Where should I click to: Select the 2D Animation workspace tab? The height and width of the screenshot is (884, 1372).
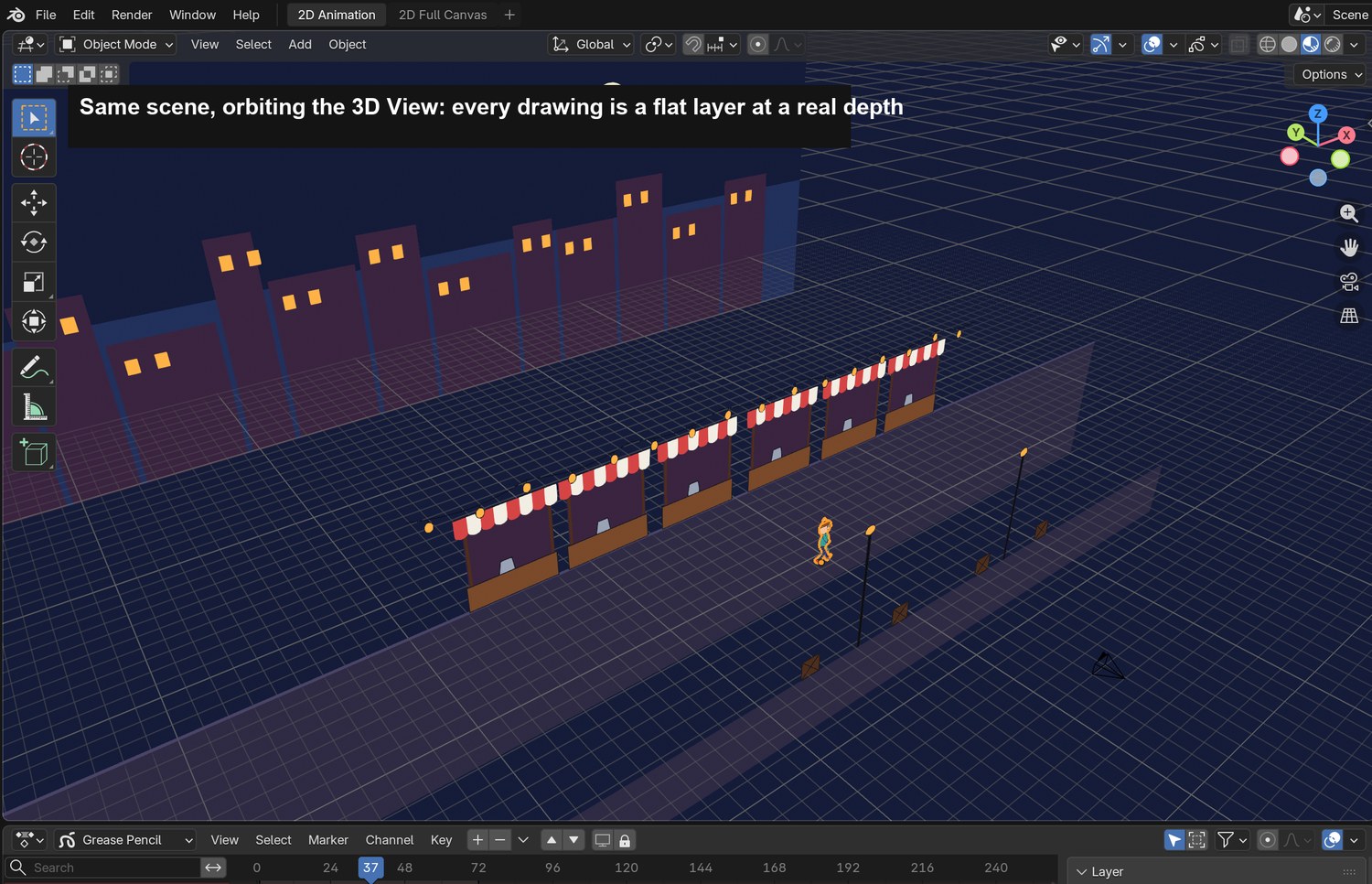337,15
